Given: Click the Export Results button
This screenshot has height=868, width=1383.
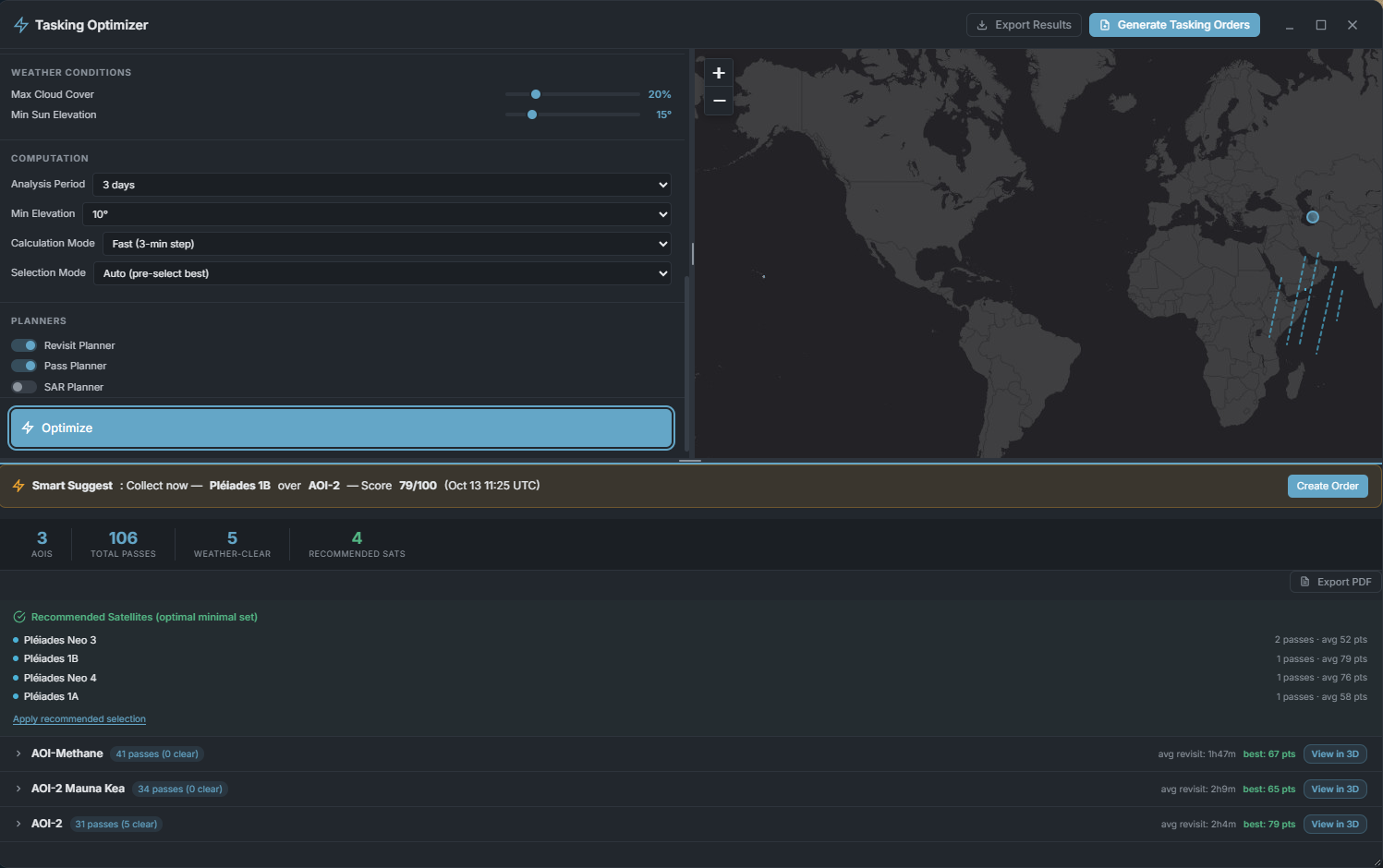Looking at the screenshot, I should coord(1024,25).
